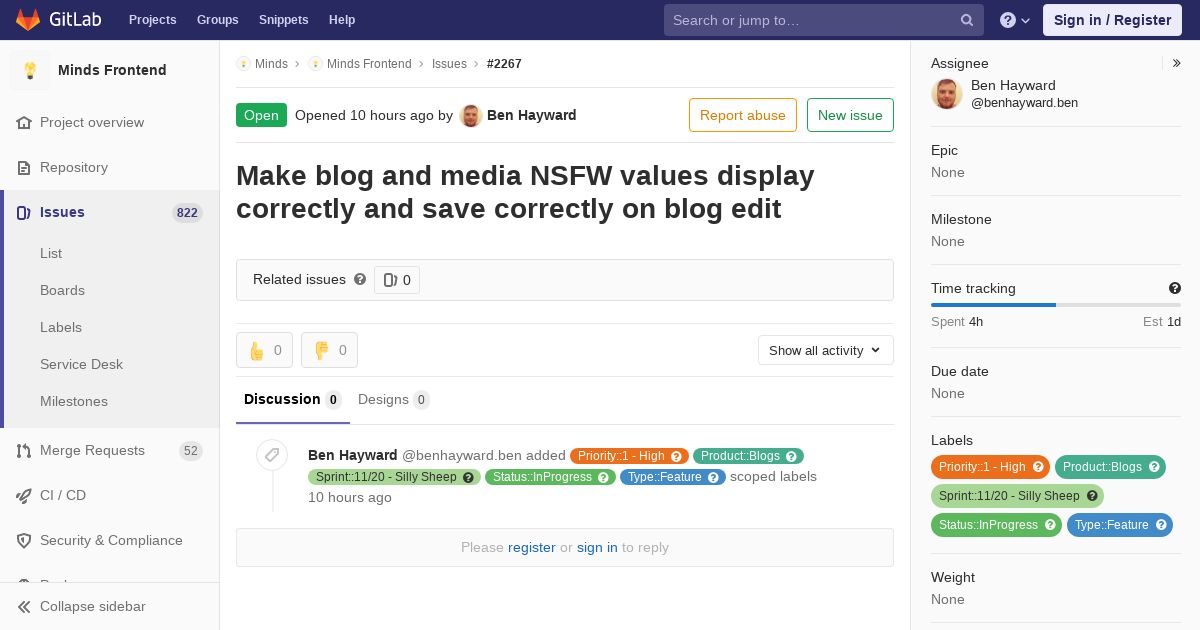Click the Priority::1 - High label in sidebar
This screenshot has height=630, width=1200.
[990, 467]
